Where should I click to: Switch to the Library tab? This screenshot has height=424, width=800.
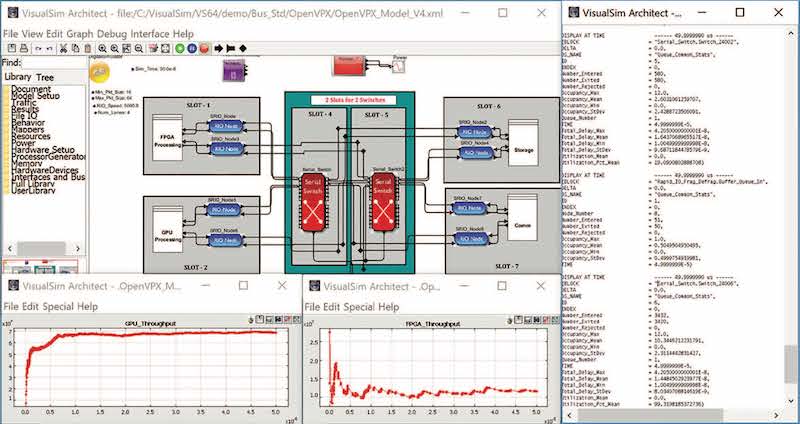pos(18,77)
